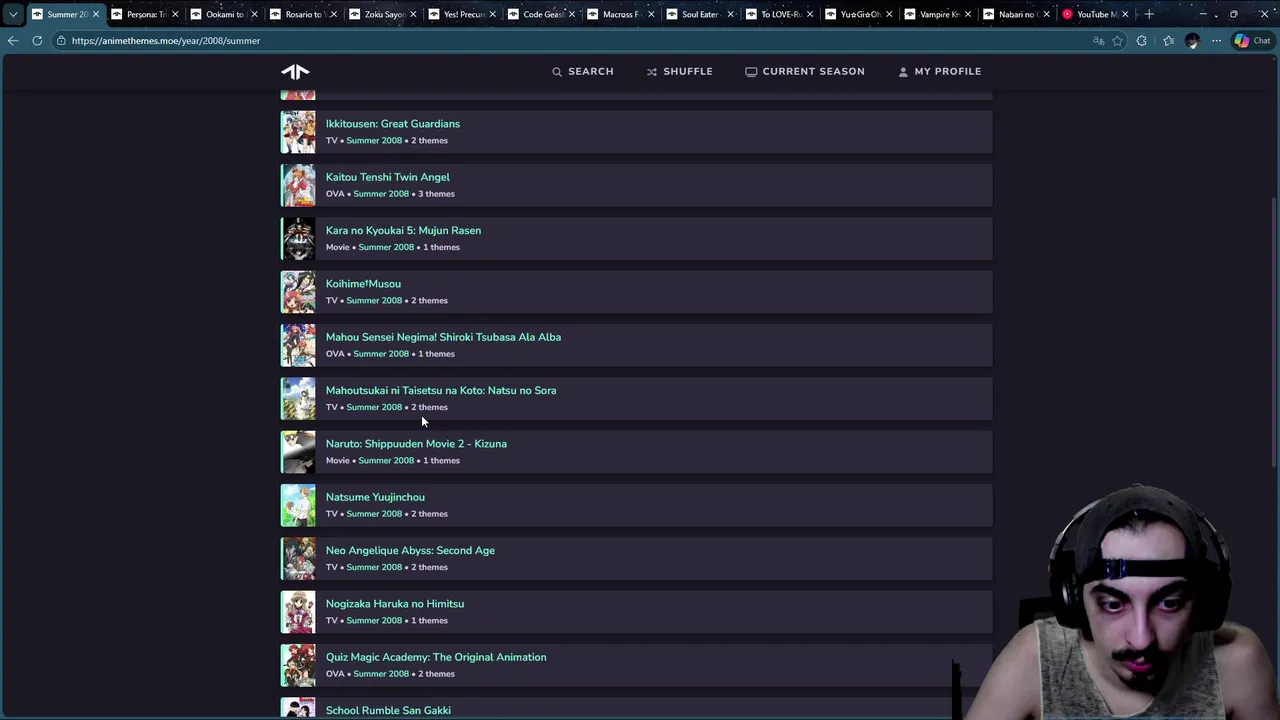Viewport: 1280px width, 720px height.
Task: Switch to the Ookami to tab
Action: click(224, 14)
